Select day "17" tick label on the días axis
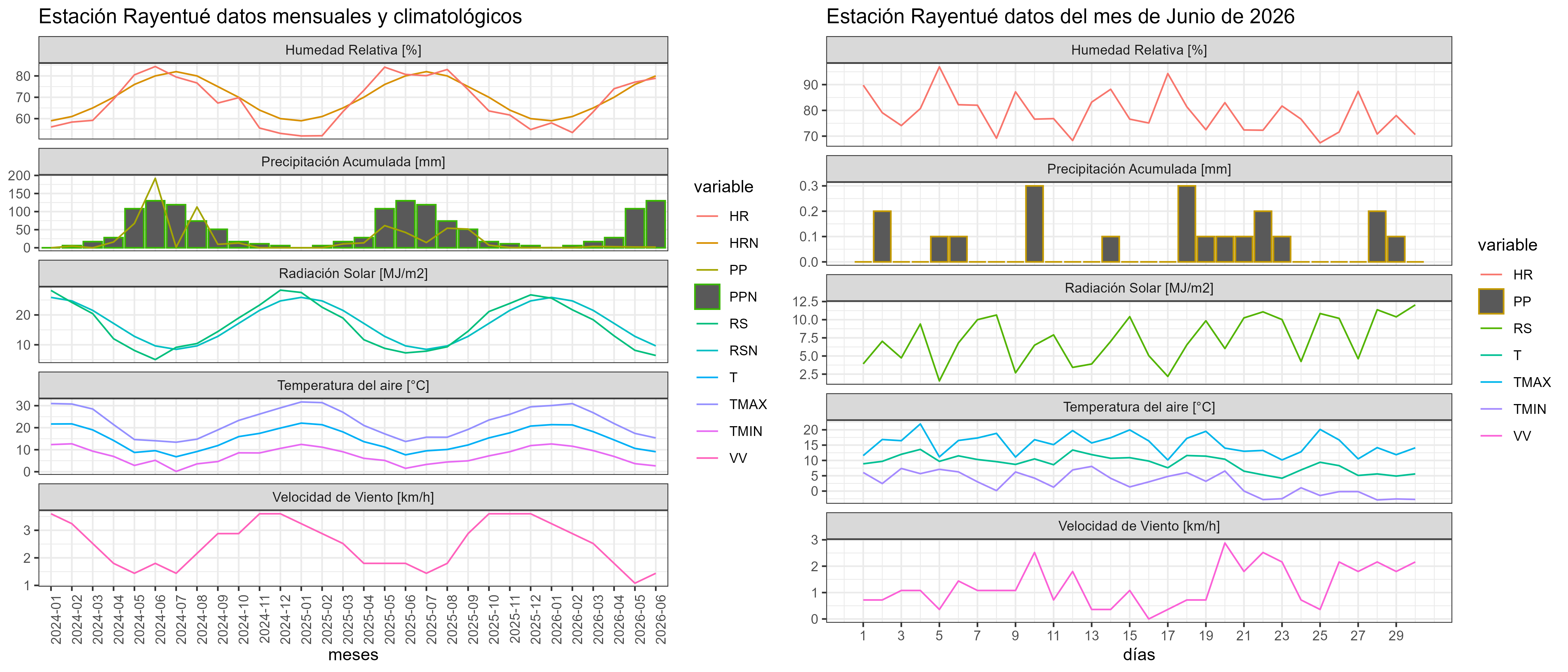The image size is (1568, 672). 1168,636
